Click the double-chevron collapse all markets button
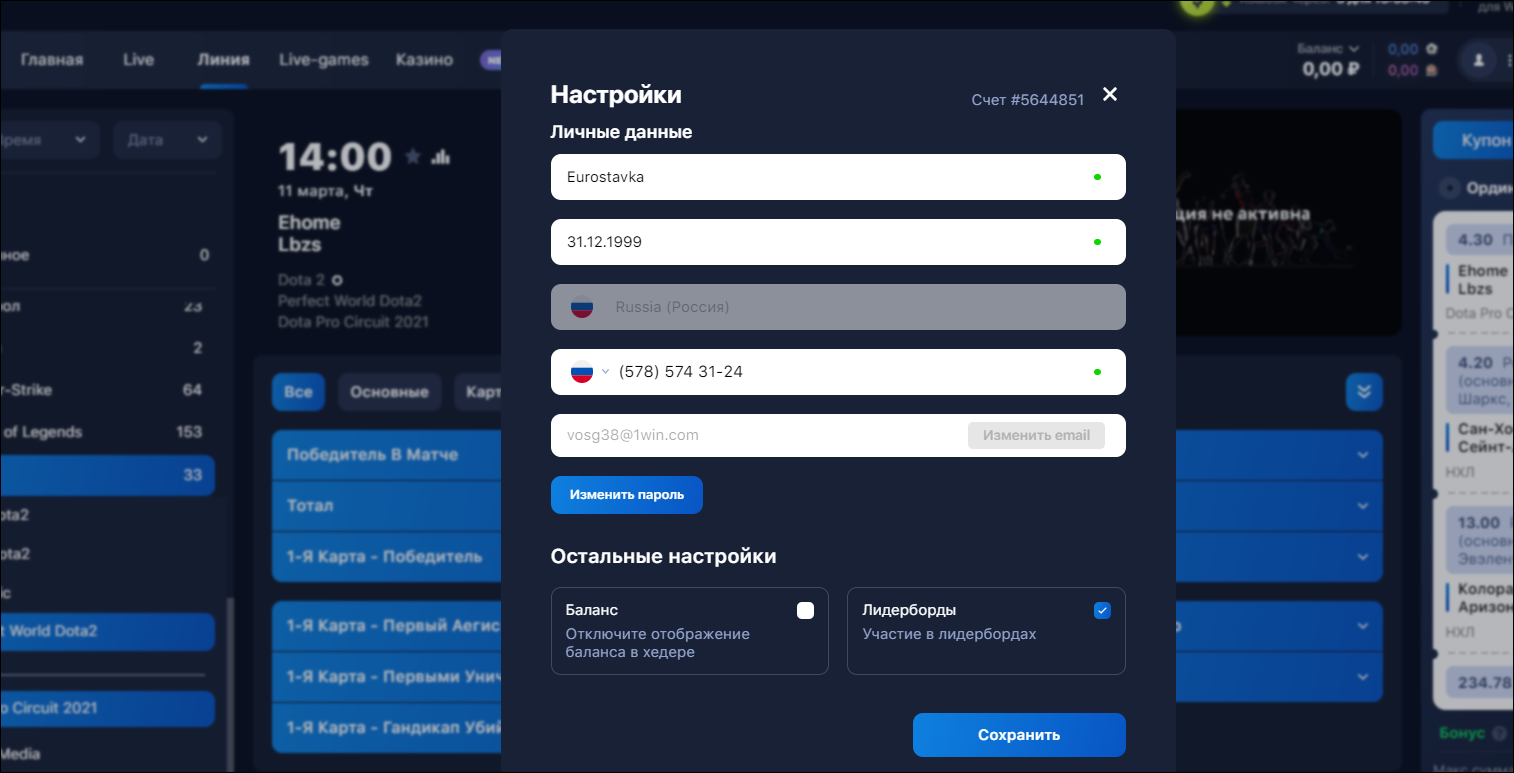The height and width of the screenshot is (773, 1514). tap(1364, 392)
